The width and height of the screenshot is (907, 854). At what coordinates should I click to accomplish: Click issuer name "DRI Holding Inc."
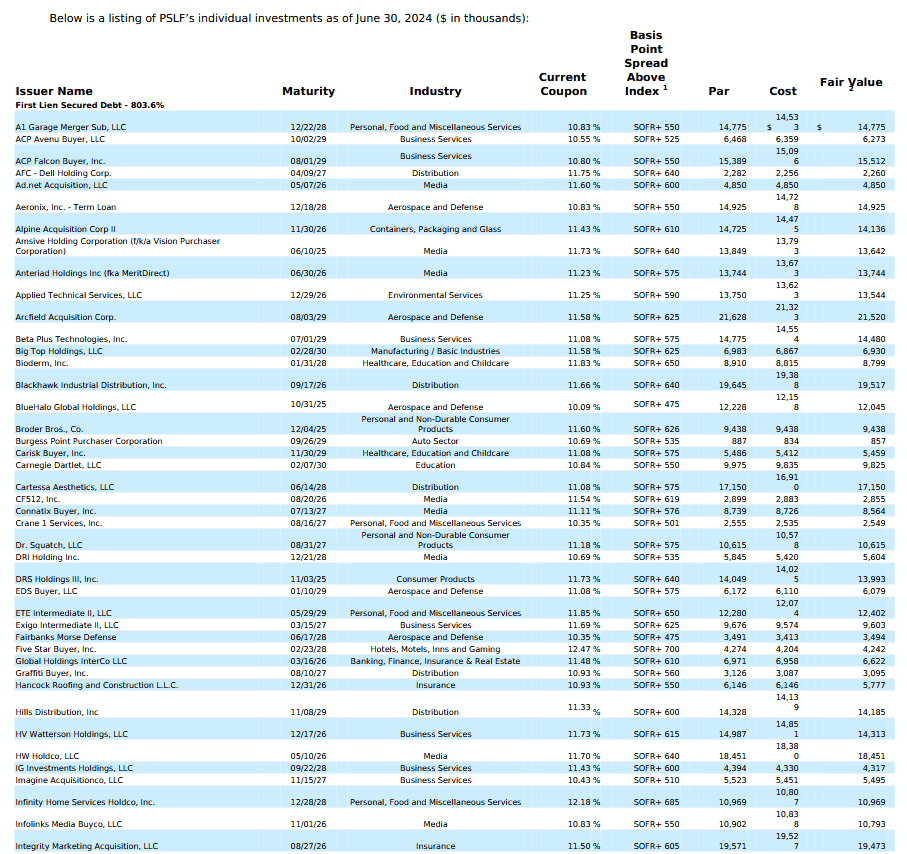tap(47, 558)
